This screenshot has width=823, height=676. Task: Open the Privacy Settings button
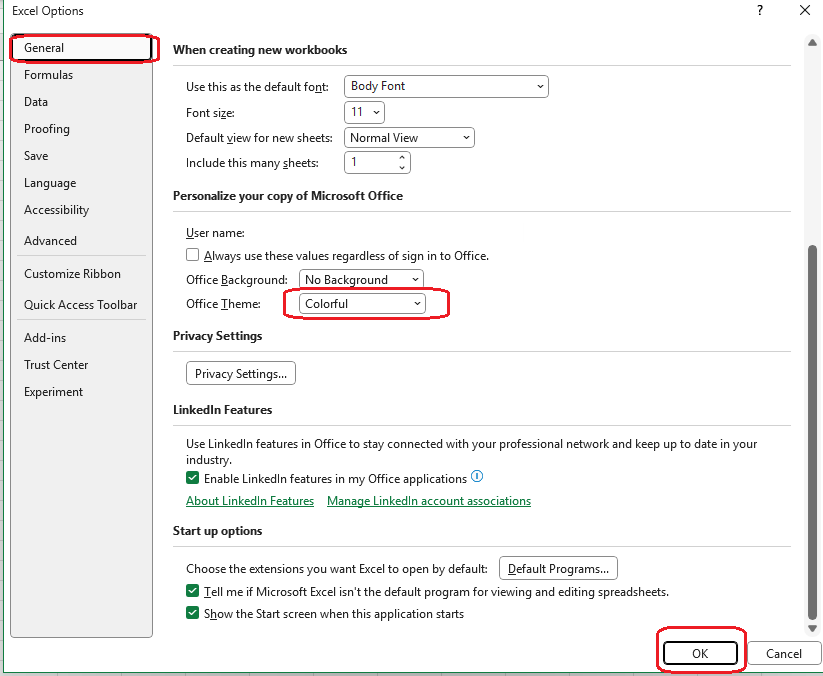[x=241, y=373]
